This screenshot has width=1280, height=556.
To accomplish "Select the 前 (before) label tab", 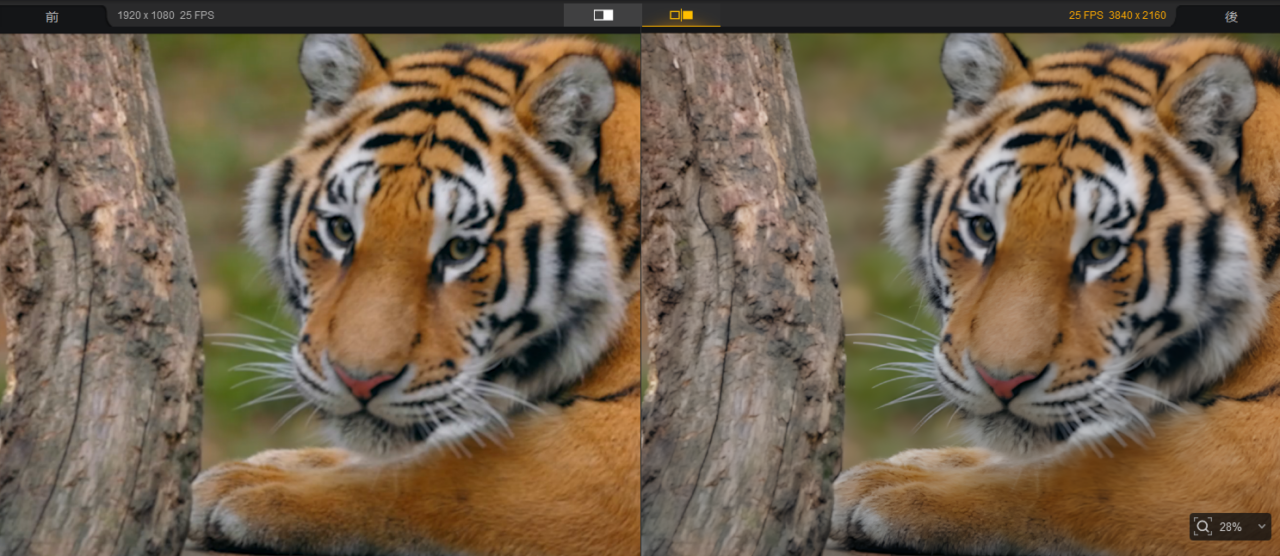I will click(x=52, y=17).
